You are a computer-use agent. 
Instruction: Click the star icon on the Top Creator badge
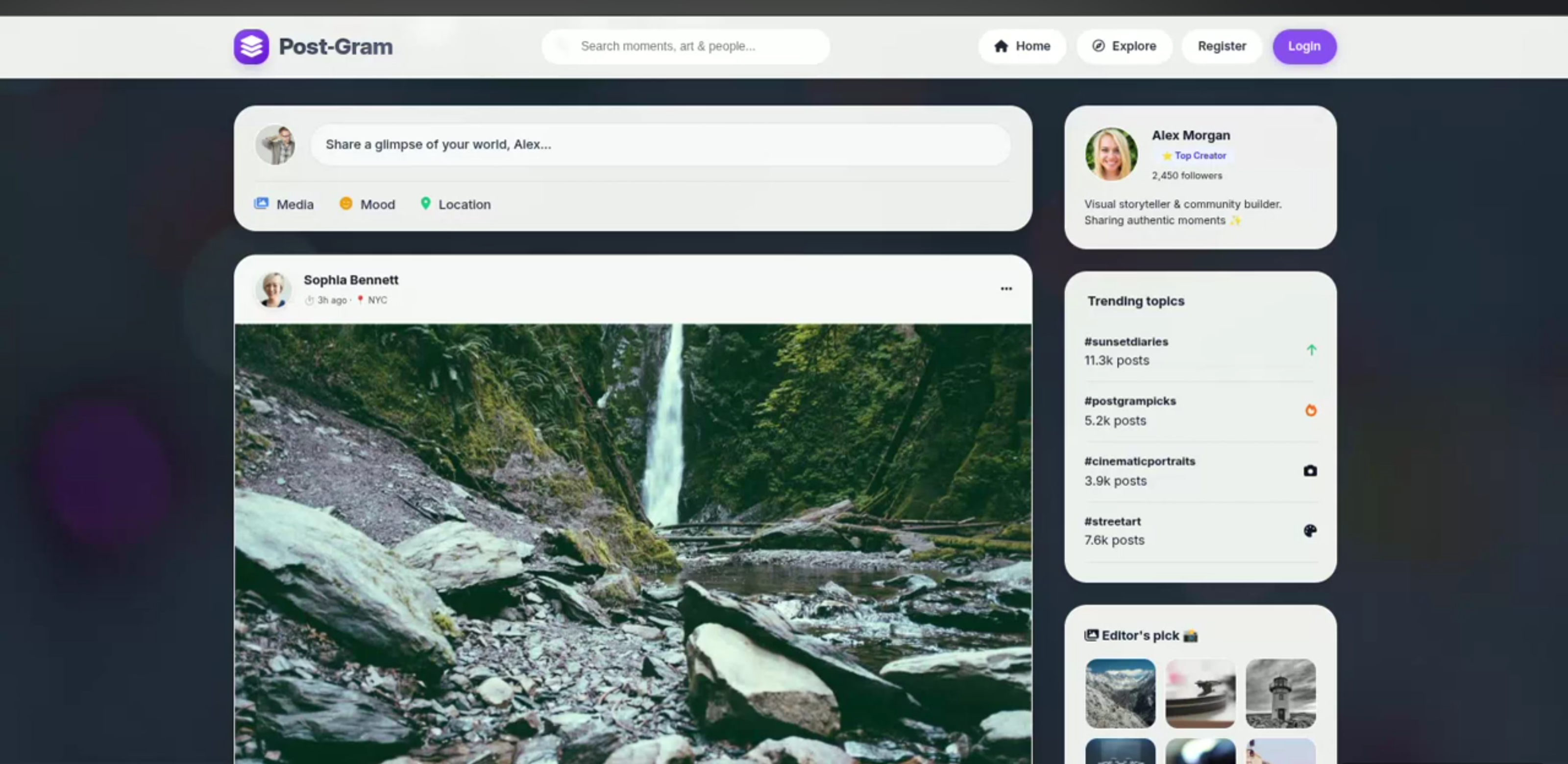pyautogui.click(x=1167, y=156)
